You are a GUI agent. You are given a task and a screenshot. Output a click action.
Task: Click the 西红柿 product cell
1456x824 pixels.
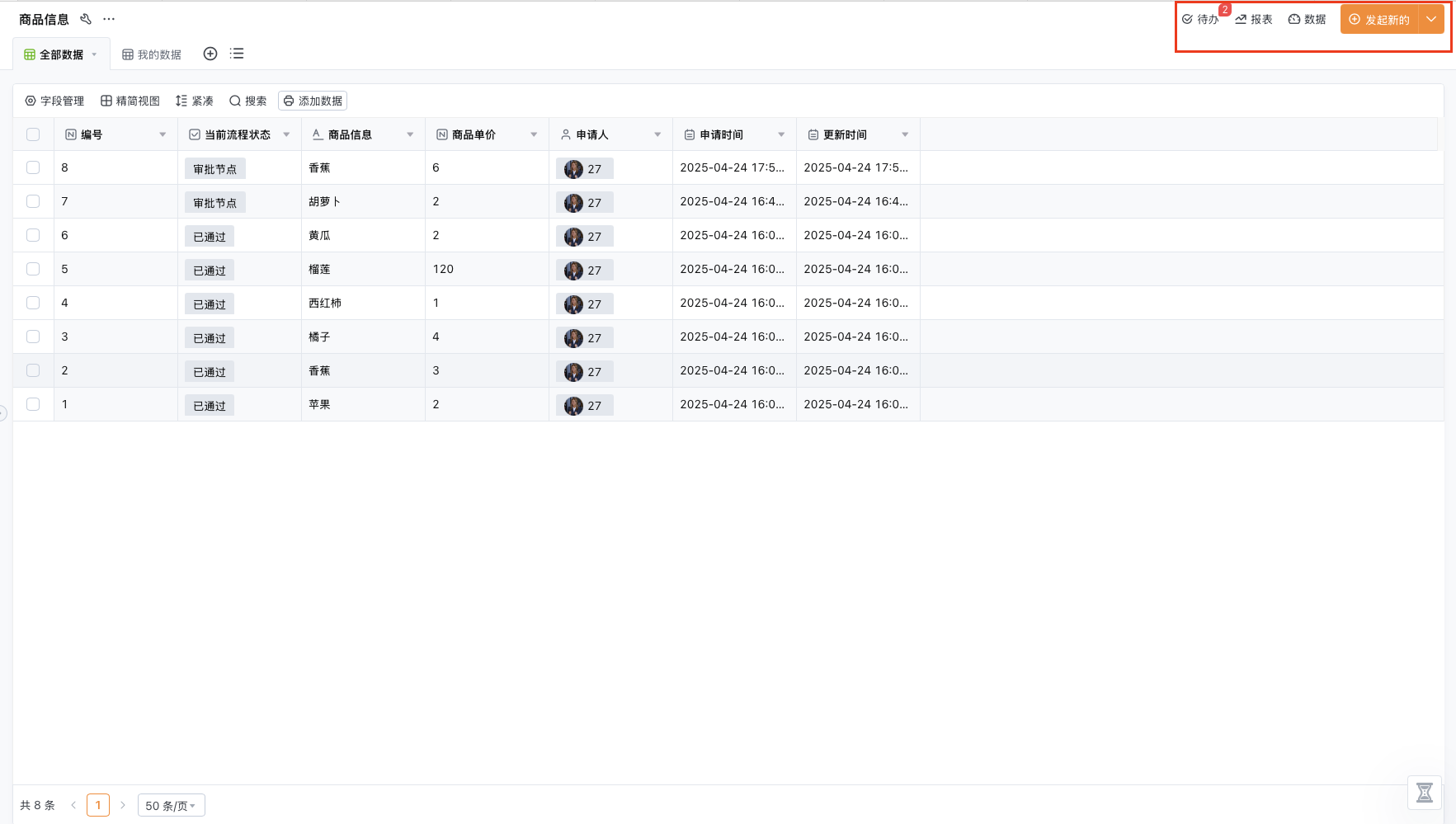363,303
